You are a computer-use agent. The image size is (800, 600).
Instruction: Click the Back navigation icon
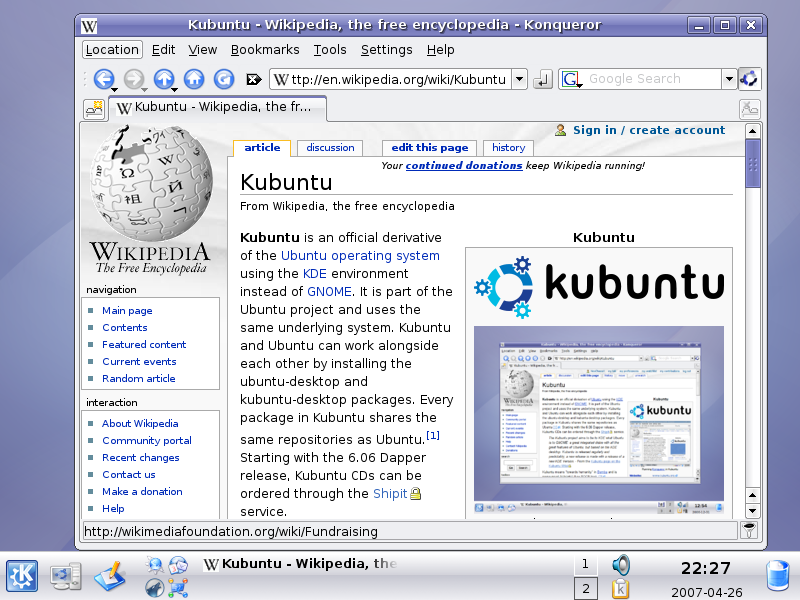click(x=104, y=78)
